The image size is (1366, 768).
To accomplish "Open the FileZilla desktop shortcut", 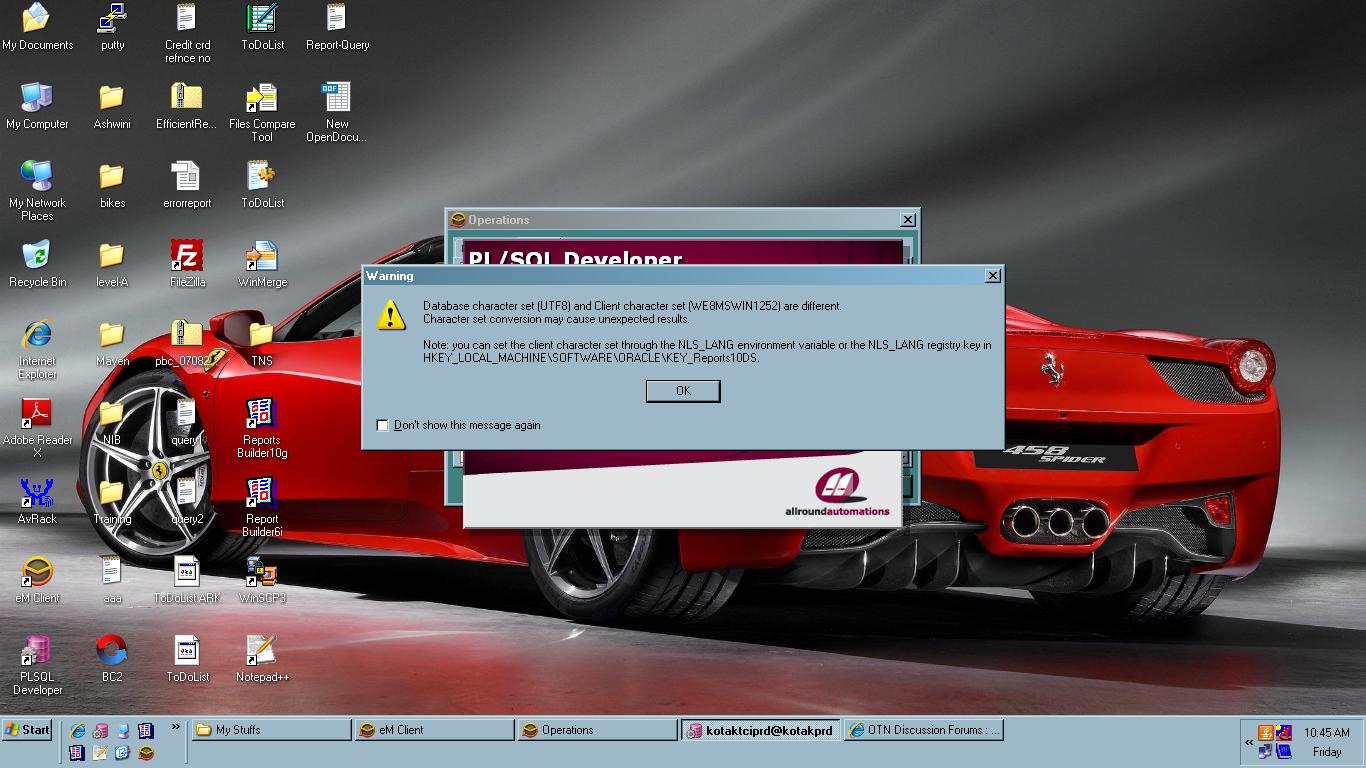I will (x=187, y=256).
